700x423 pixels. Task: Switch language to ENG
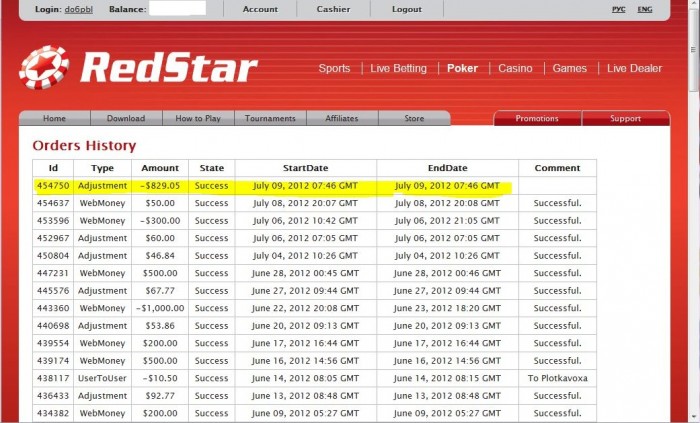[x=645, y=9]
